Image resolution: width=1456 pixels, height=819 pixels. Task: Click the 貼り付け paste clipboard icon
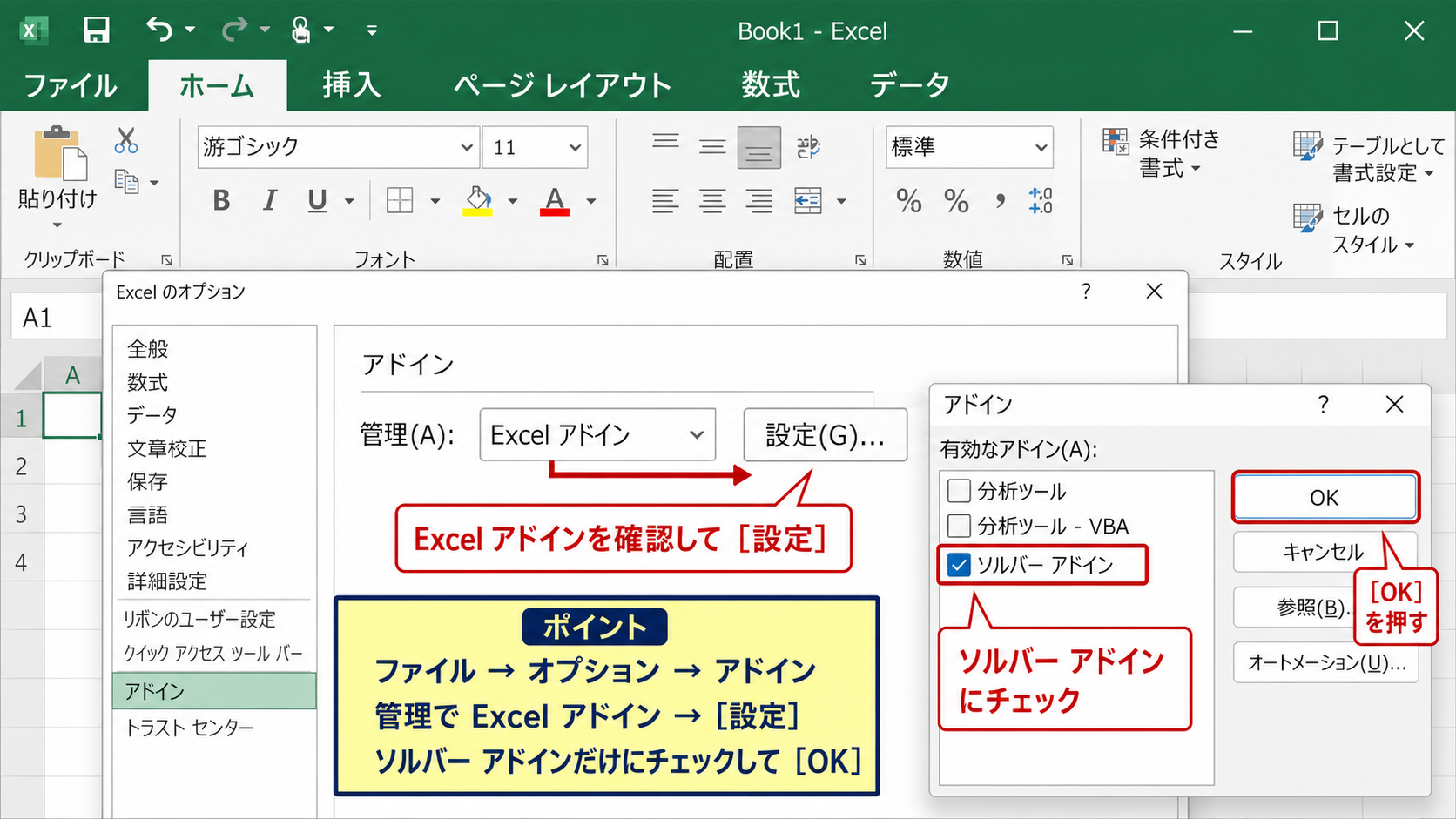tap(59, 153)
